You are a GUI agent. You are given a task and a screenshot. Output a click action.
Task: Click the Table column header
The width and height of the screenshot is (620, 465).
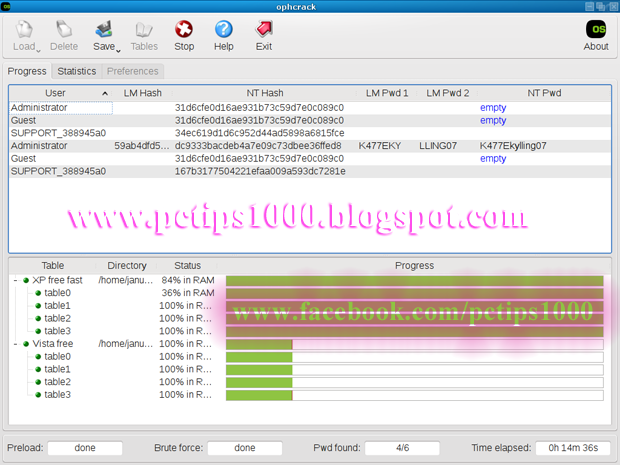click(x=53, y=265)
